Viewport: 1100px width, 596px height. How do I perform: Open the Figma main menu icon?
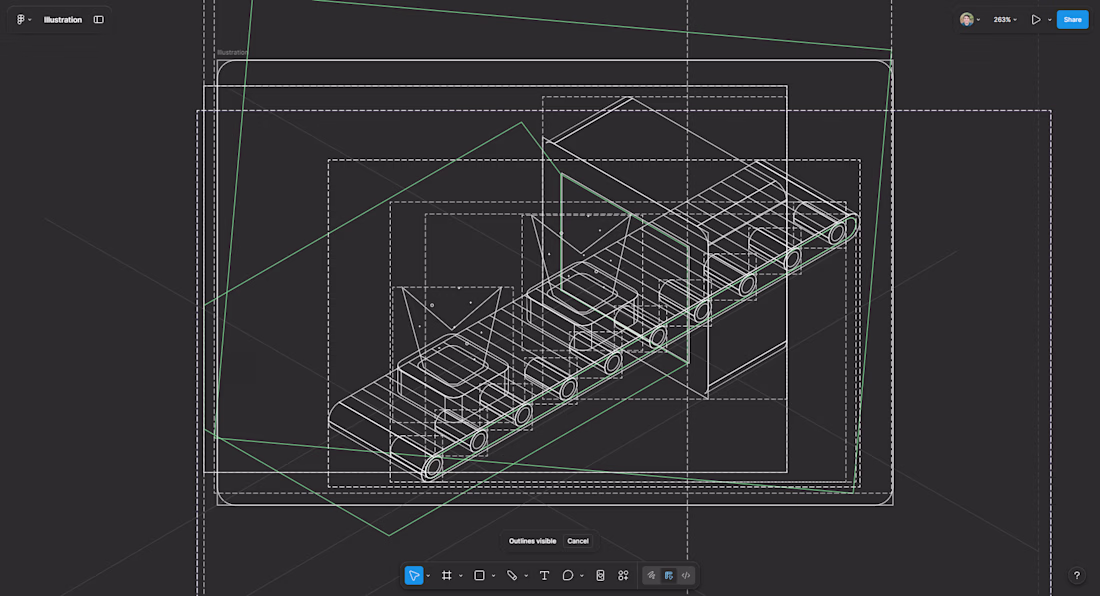click(20, 20)
